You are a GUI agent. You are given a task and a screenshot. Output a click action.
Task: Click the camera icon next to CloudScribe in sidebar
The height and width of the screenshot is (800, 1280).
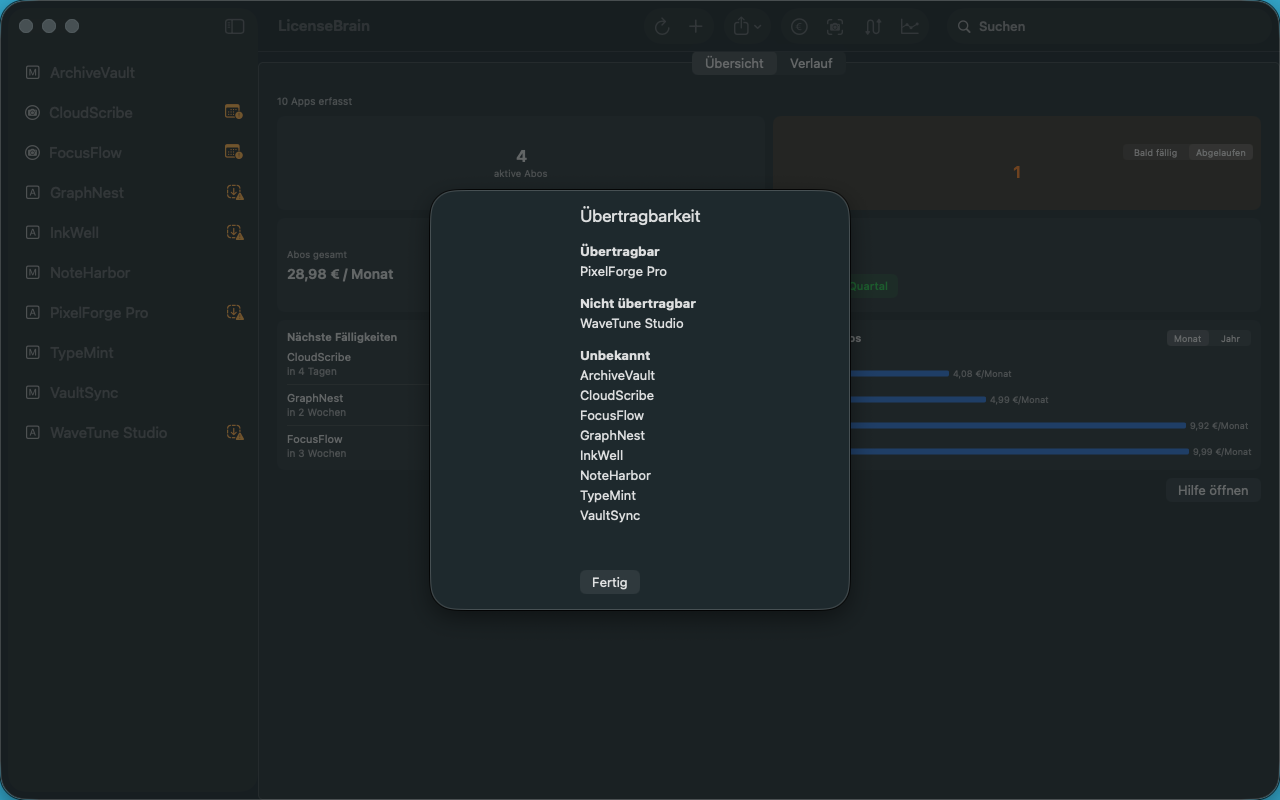tap(33, 113)
